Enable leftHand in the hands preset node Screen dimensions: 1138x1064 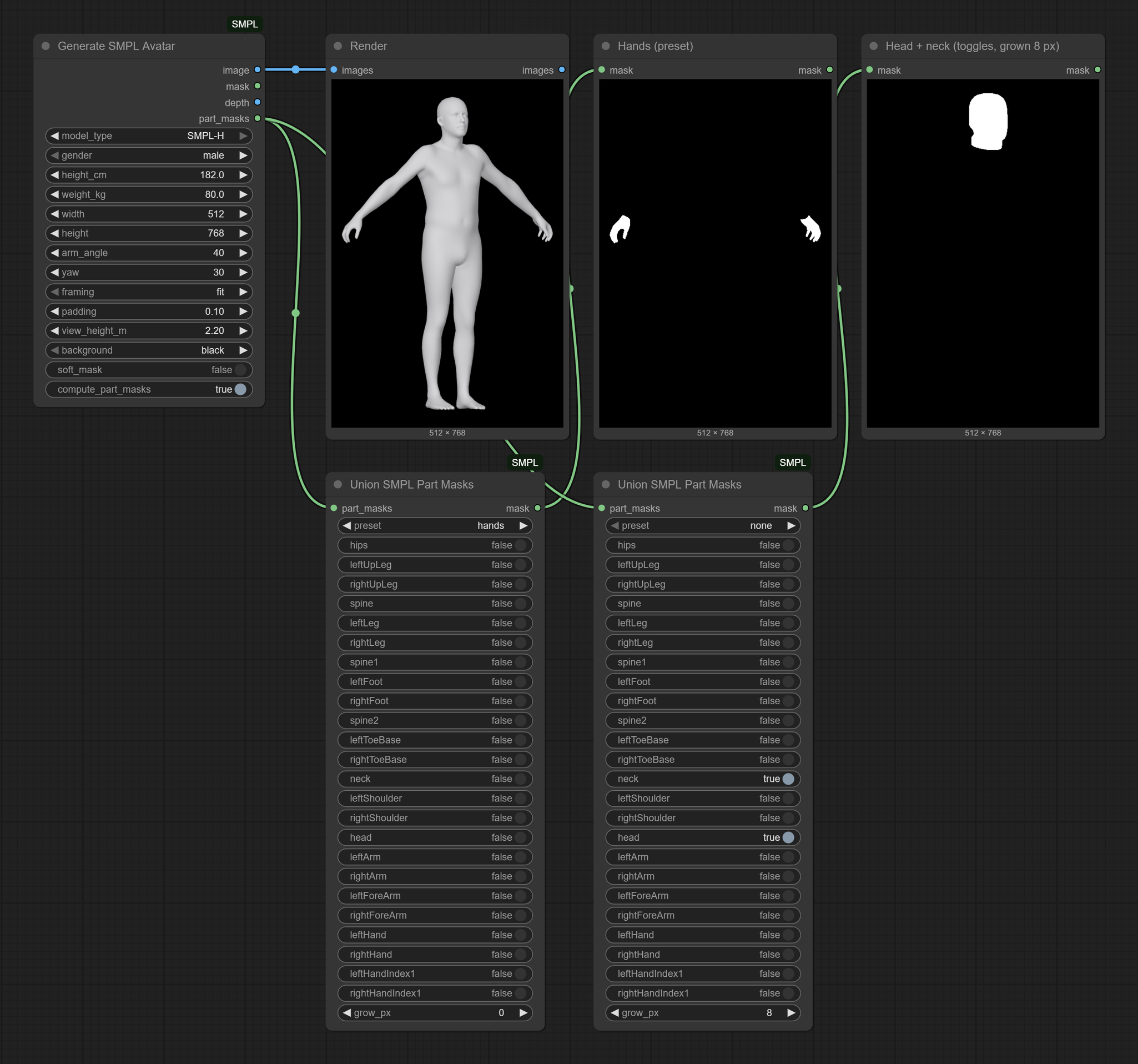(435, 935)
